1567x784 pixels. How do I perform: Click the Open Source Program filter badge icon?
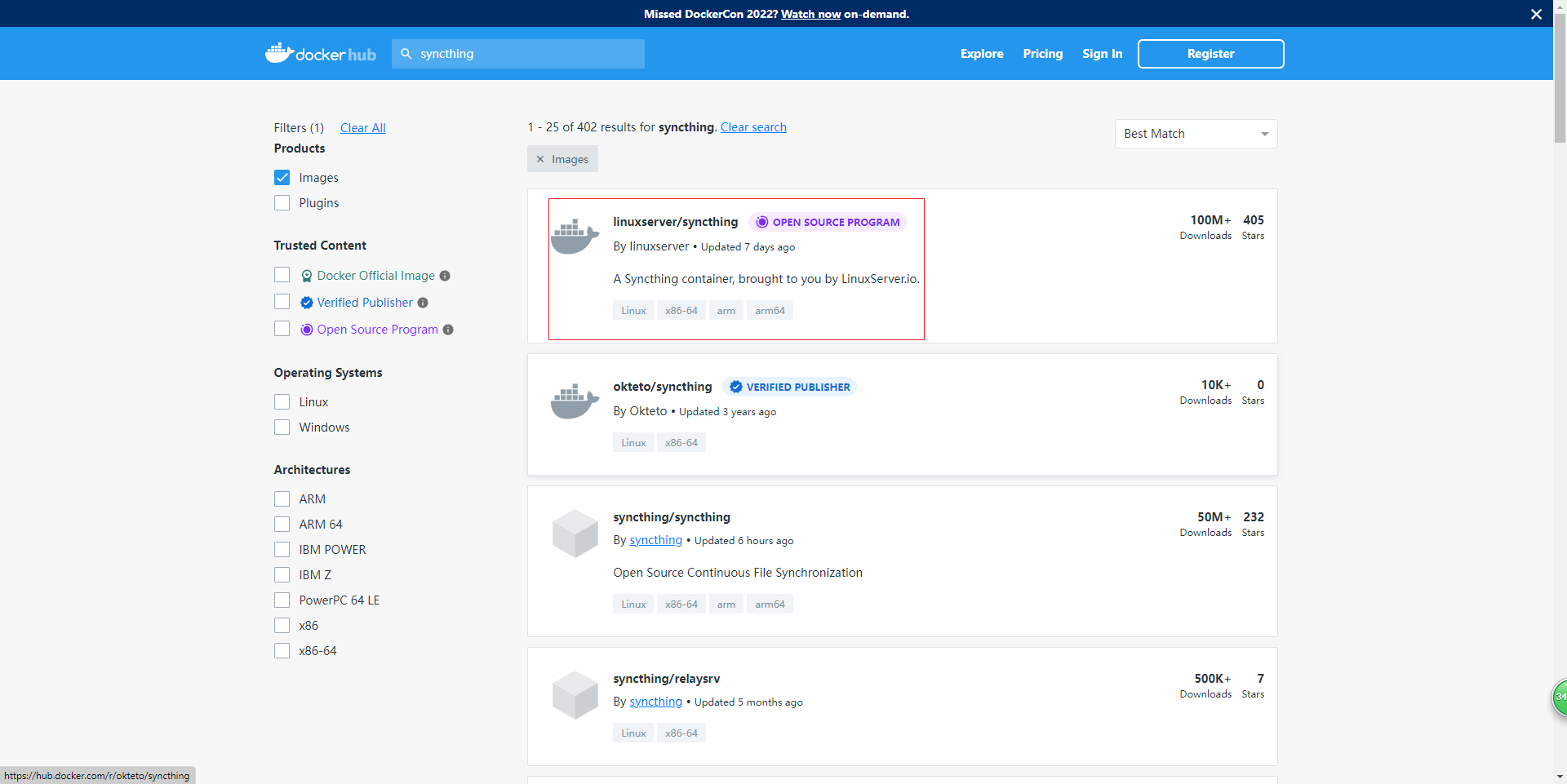coord(307,330)
